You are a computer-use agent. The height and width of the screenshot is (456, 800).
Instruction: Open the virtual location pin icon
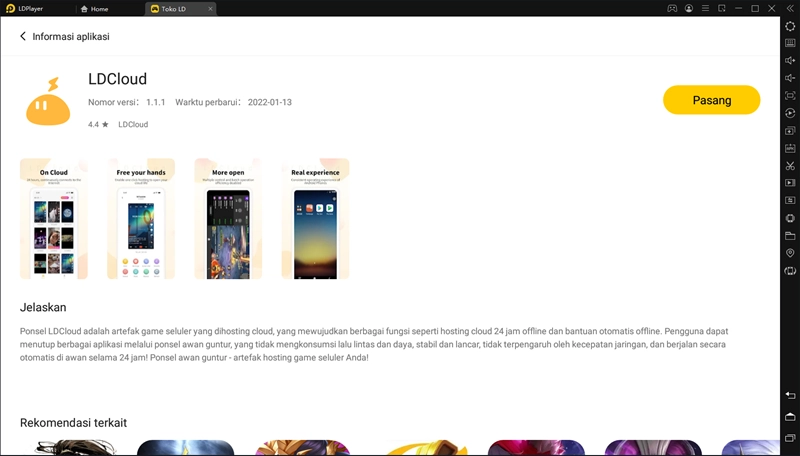[x=790, y=253]
